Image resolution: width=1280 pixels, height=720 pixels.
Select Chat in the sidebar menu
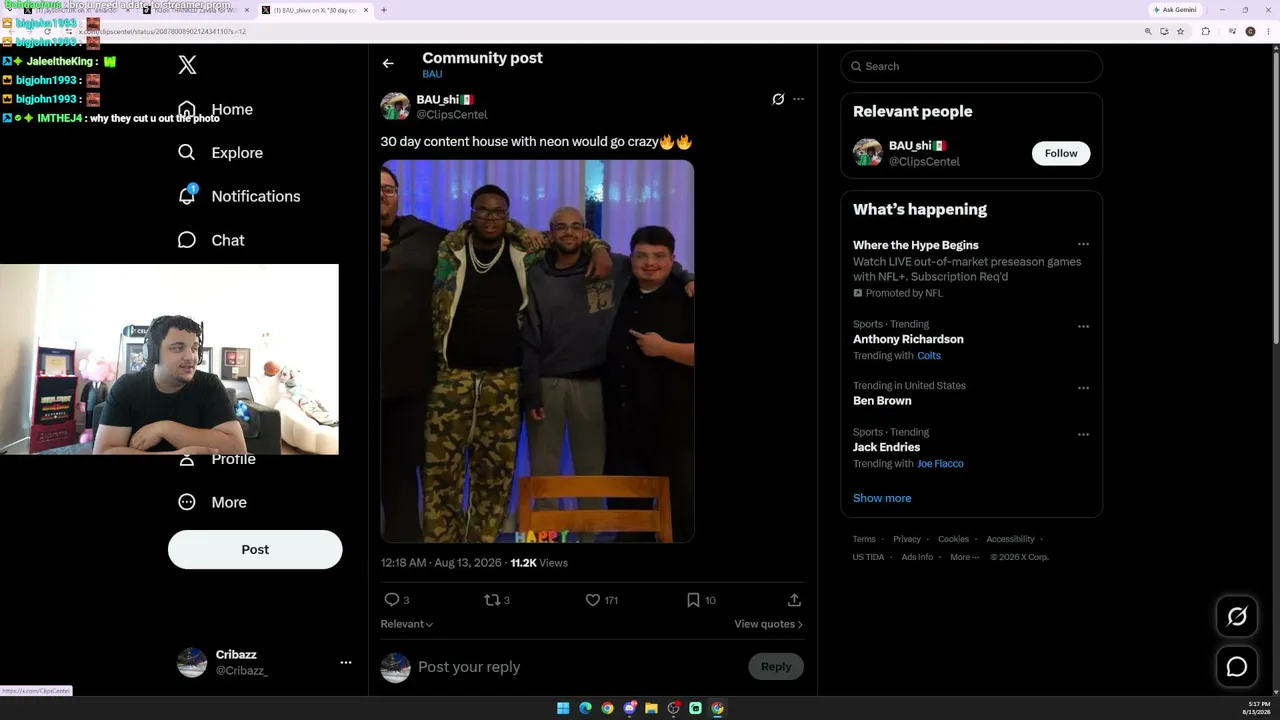[228, 240]
